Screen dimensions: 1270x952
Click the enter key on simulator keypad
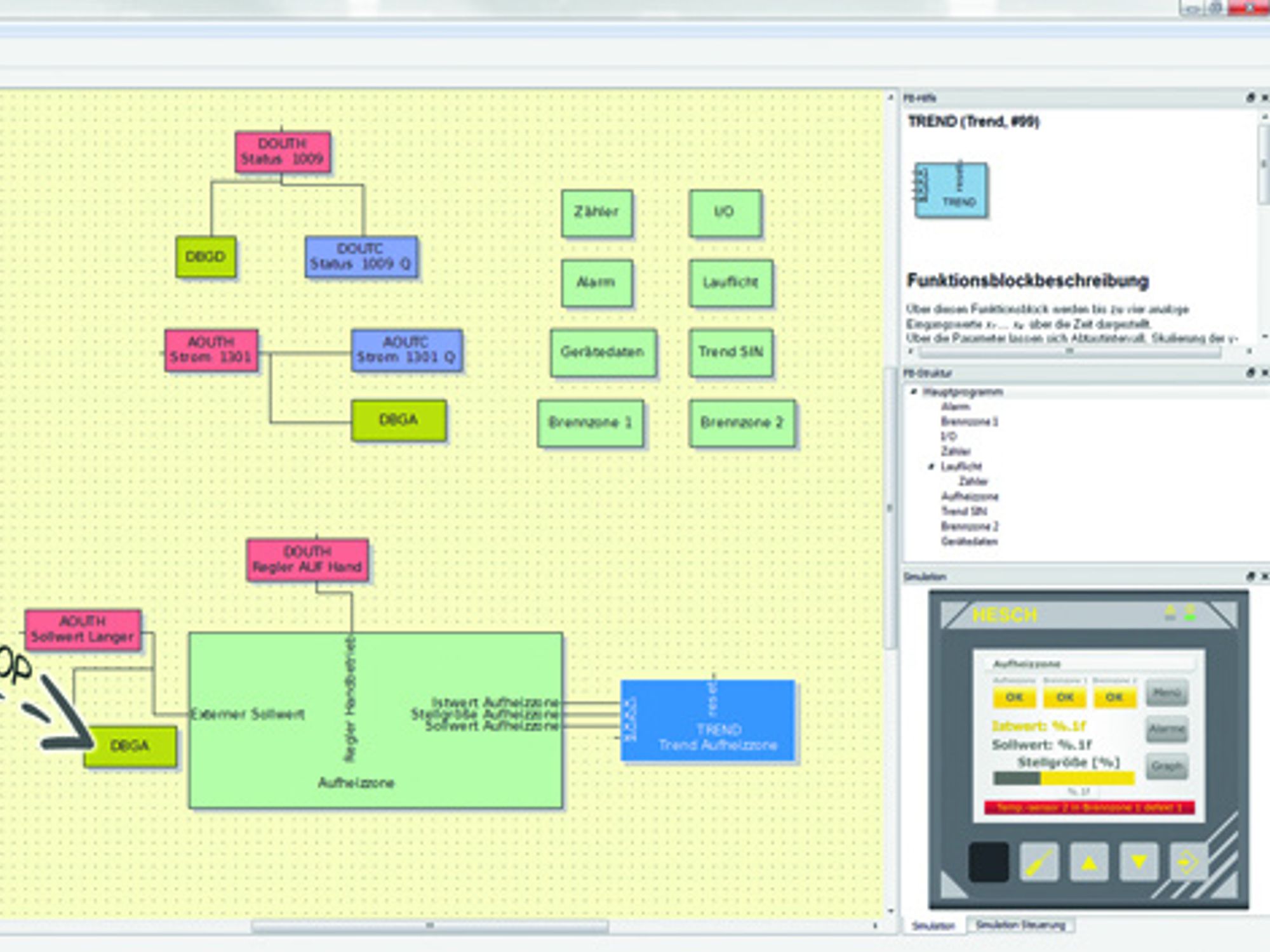tap(1188, 862)
